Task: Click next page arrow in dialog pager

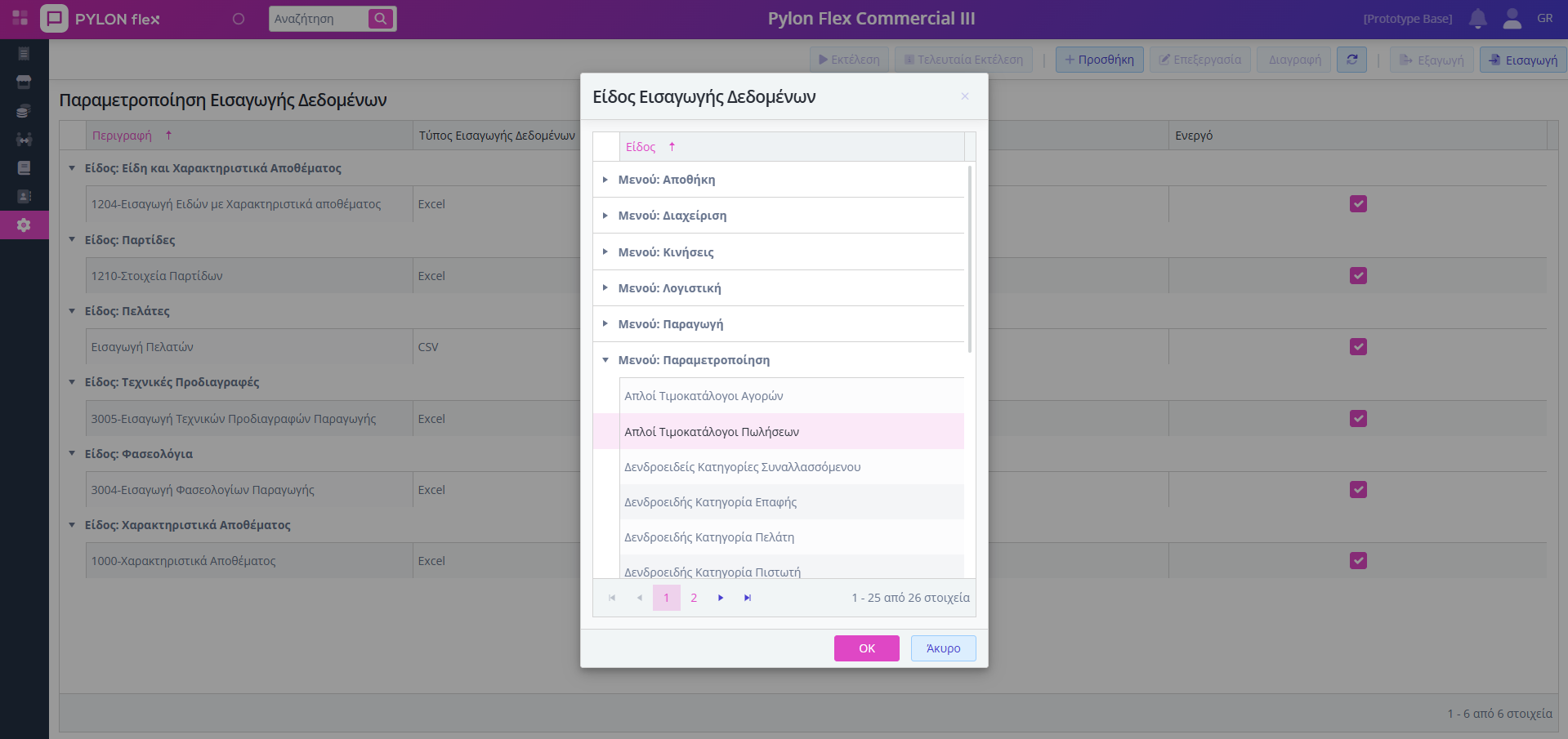Action: (721, 598)
